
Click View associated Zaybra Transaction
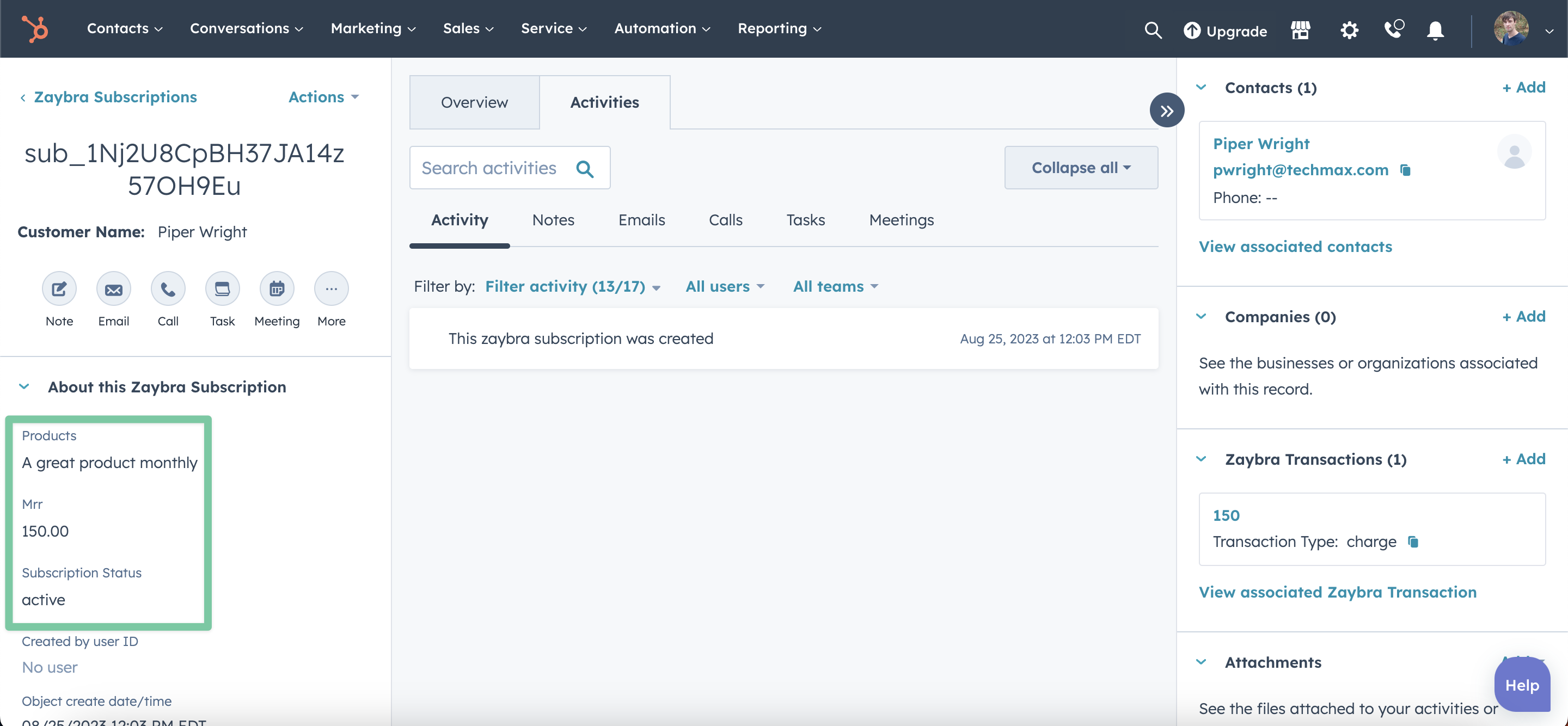tap(1337, 592)
